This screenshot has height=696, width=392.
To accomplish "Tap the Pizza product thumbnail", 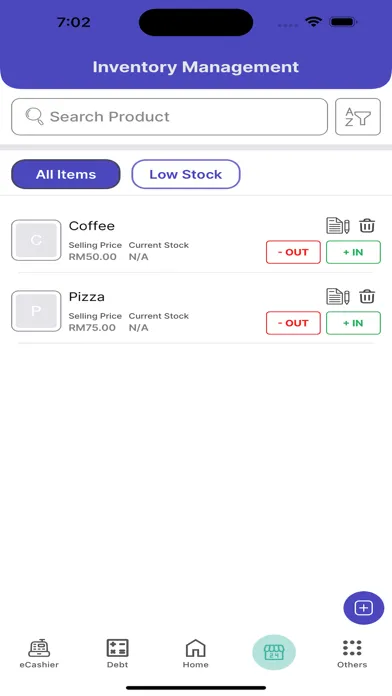I will point(36,311).
